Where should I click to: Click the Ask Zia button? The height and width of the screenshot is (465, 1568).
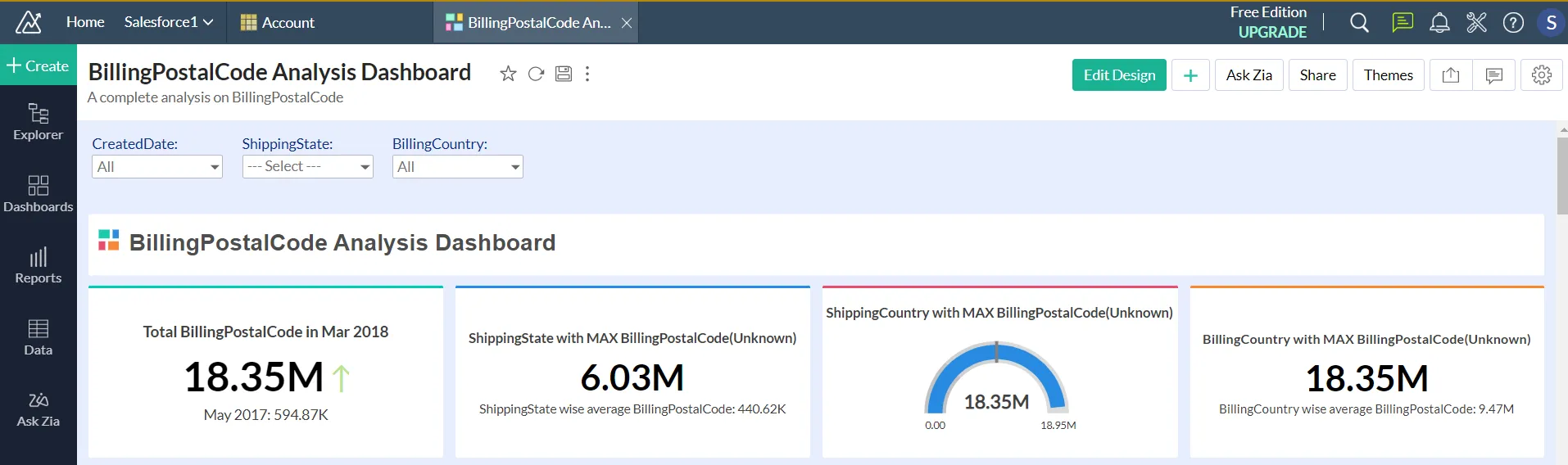coord(1249,75)
